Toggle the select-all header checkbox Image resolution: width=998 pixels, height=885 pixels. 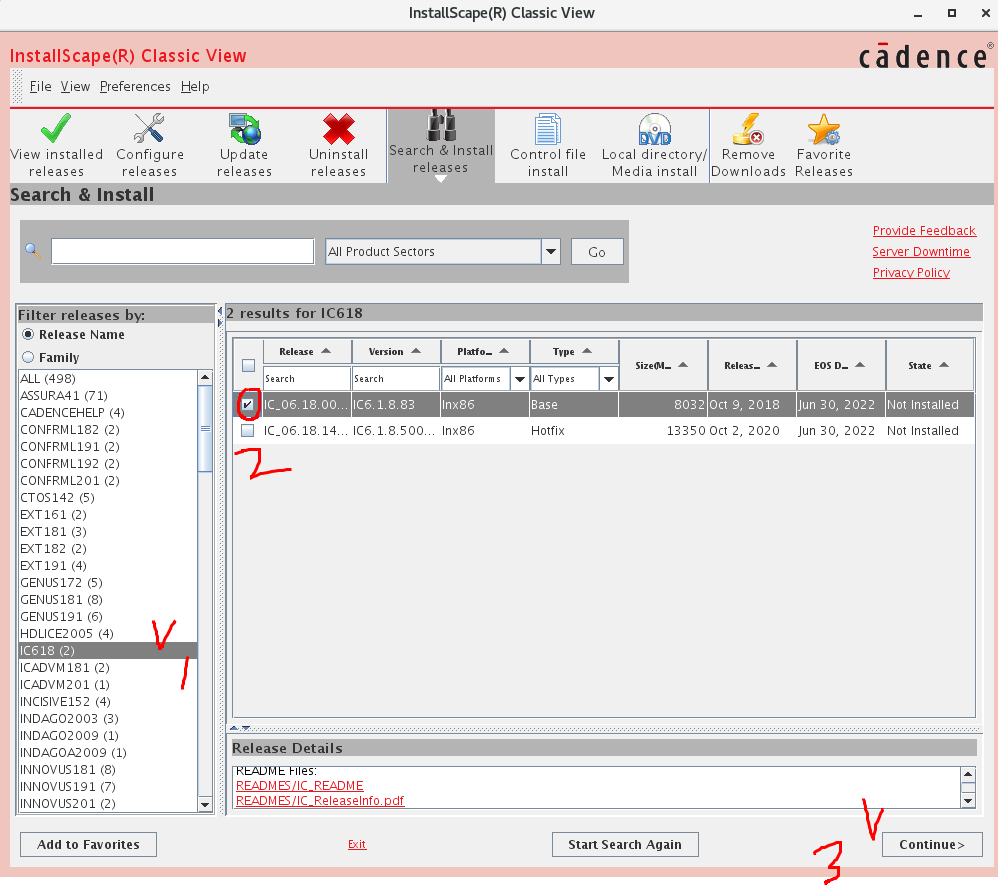[248, 365]
